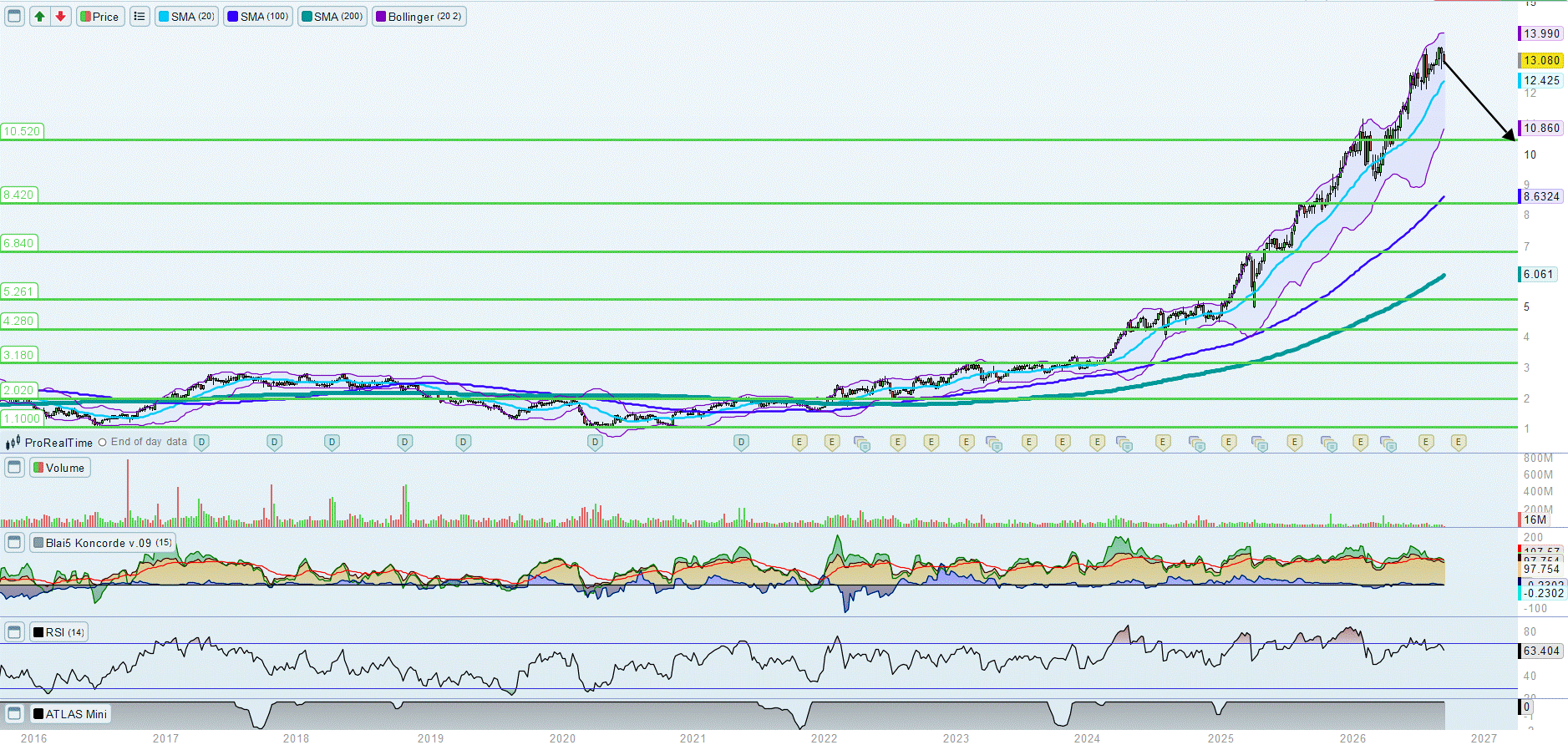Image resolution: width=1568 pixels, height=745 pixels.
Task: Select the End of day data radio indicator
Action: 102,443
